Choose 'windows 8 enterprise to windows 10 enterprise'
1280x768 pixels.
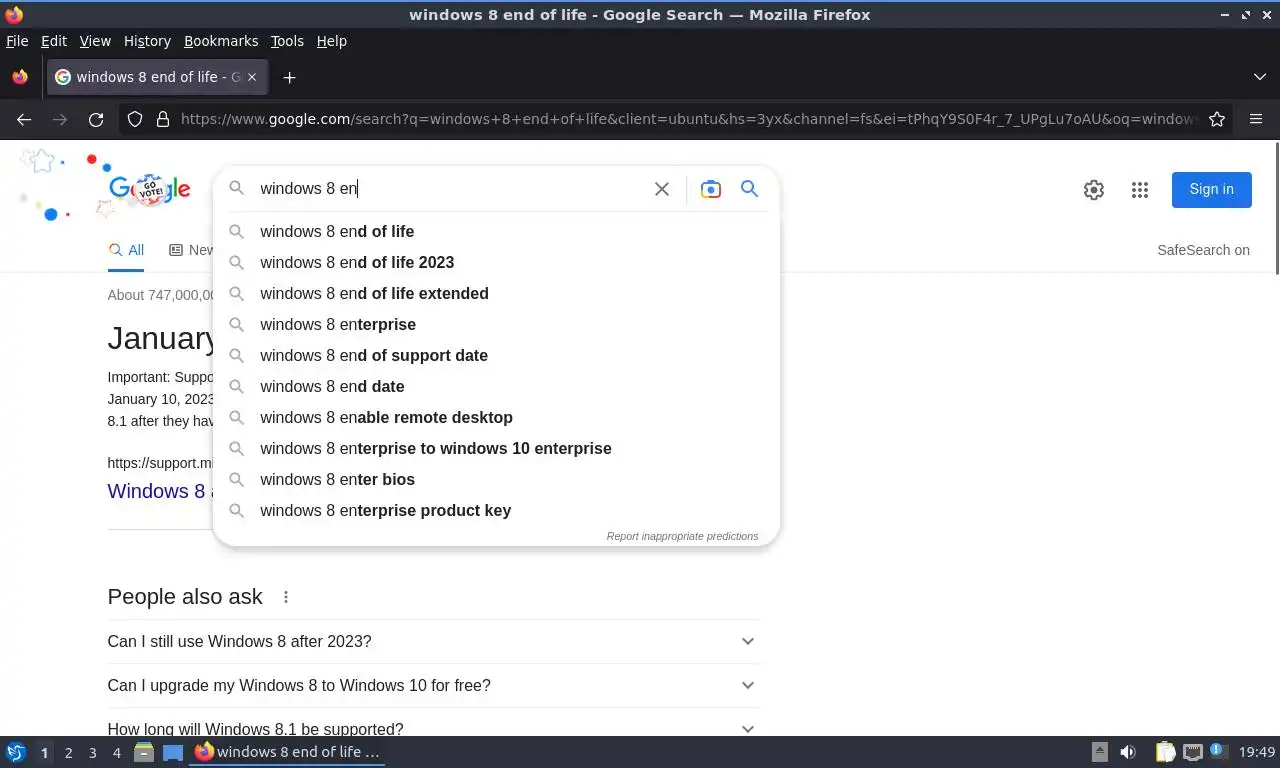coord(496,448)
